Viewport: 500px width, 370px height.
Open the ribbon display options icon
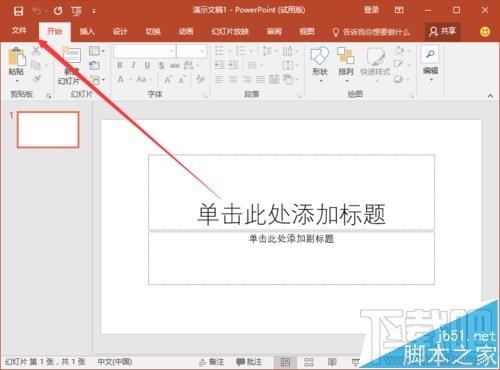(399, 10)
